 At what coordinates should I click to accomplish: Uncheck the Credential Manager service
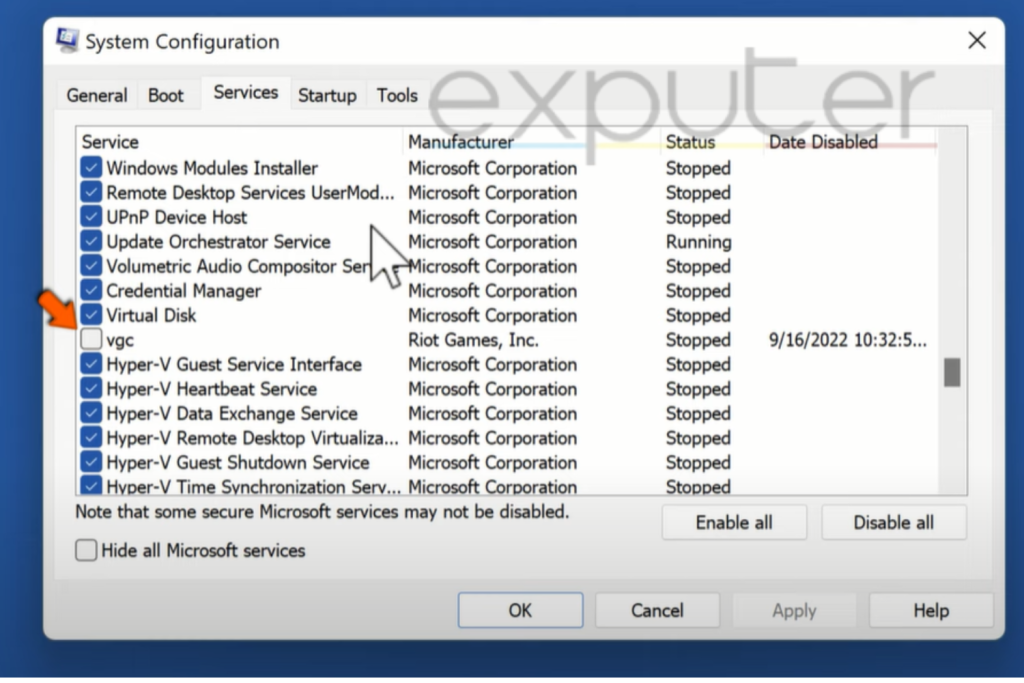coord(90,290)
